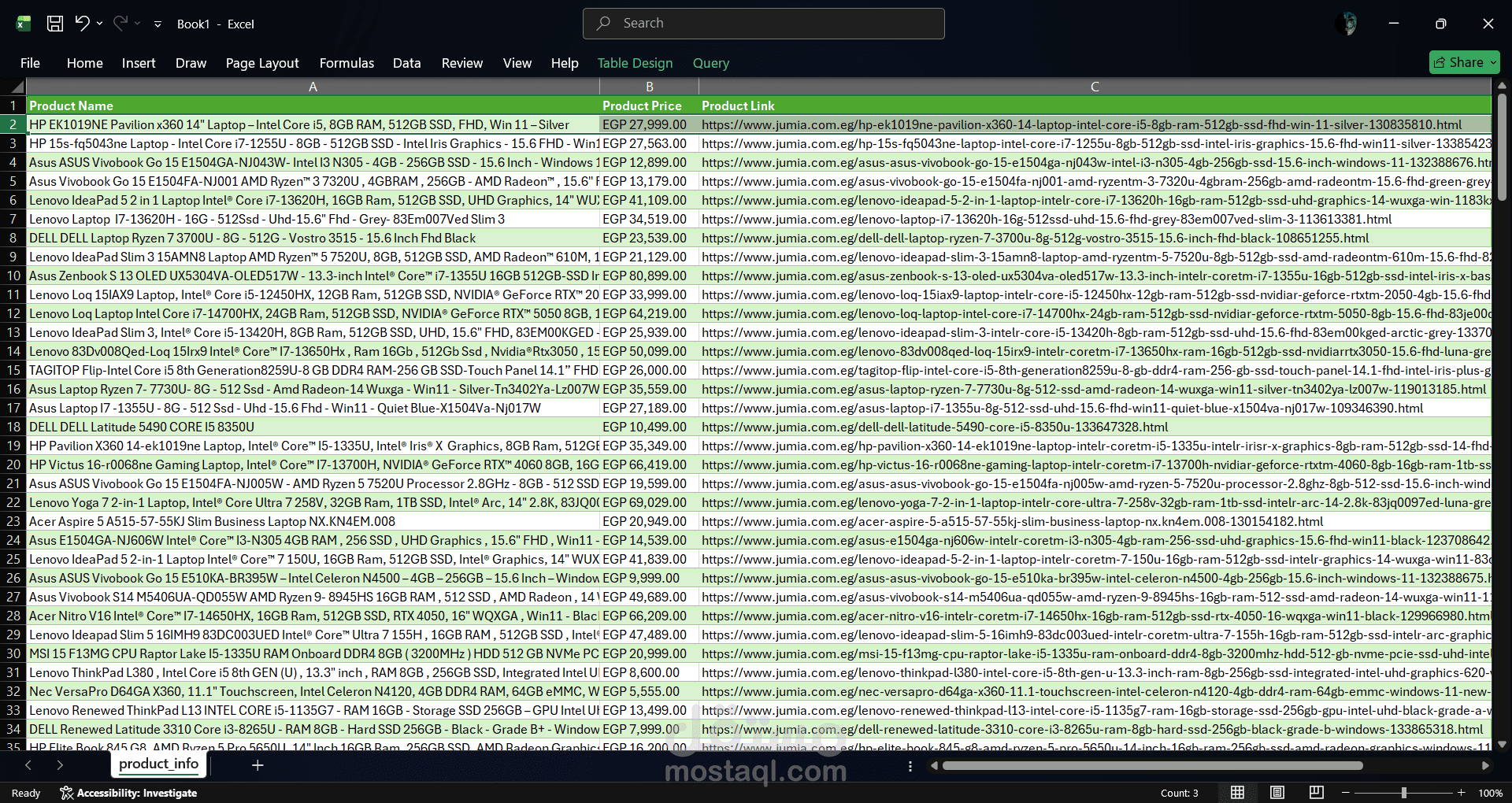This screenshot has width=1512, height=803.
Task: Switch to Normal view icon
Action: click(x=1237, y=793)
